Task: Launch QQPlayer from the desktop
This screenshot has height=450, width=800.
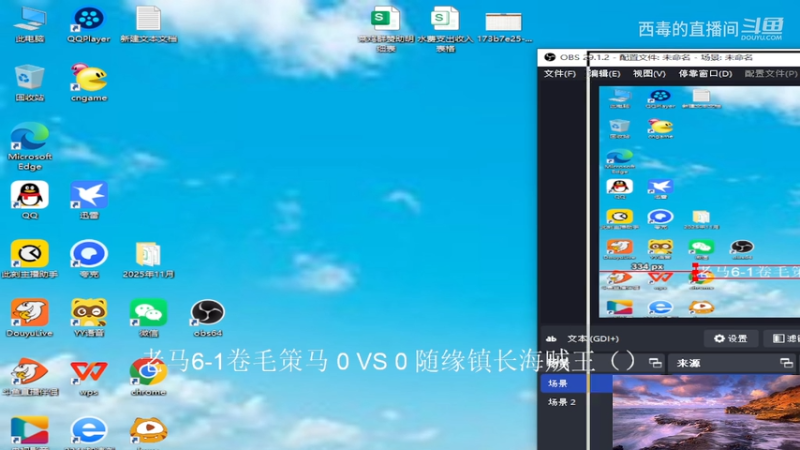Action: [x=89, y=24]
